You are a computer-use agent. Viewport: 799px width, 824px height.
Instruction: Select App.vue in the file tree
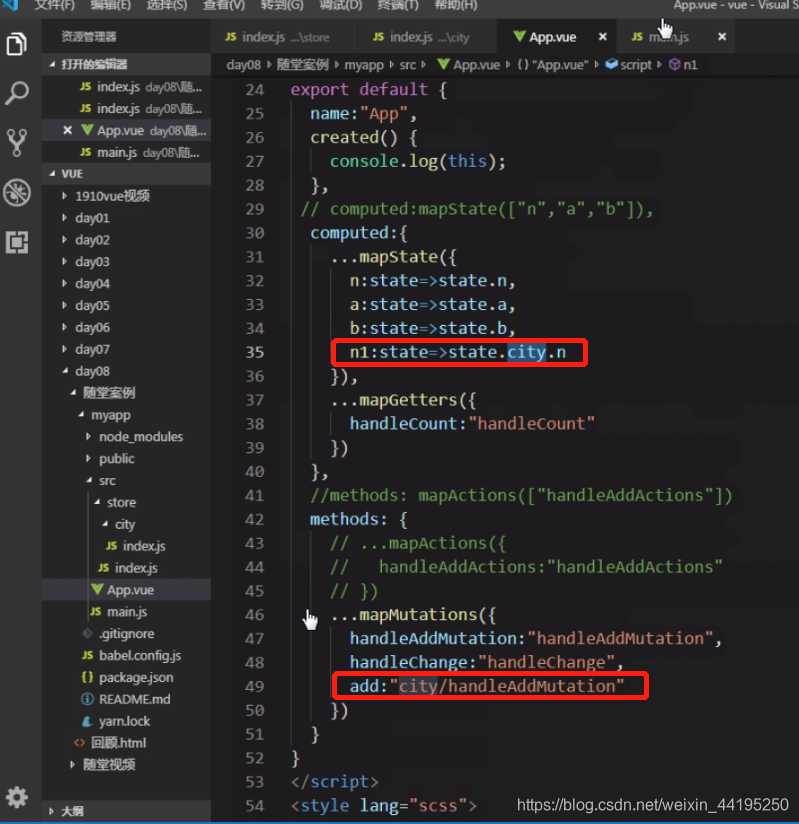tap(126, 590)
